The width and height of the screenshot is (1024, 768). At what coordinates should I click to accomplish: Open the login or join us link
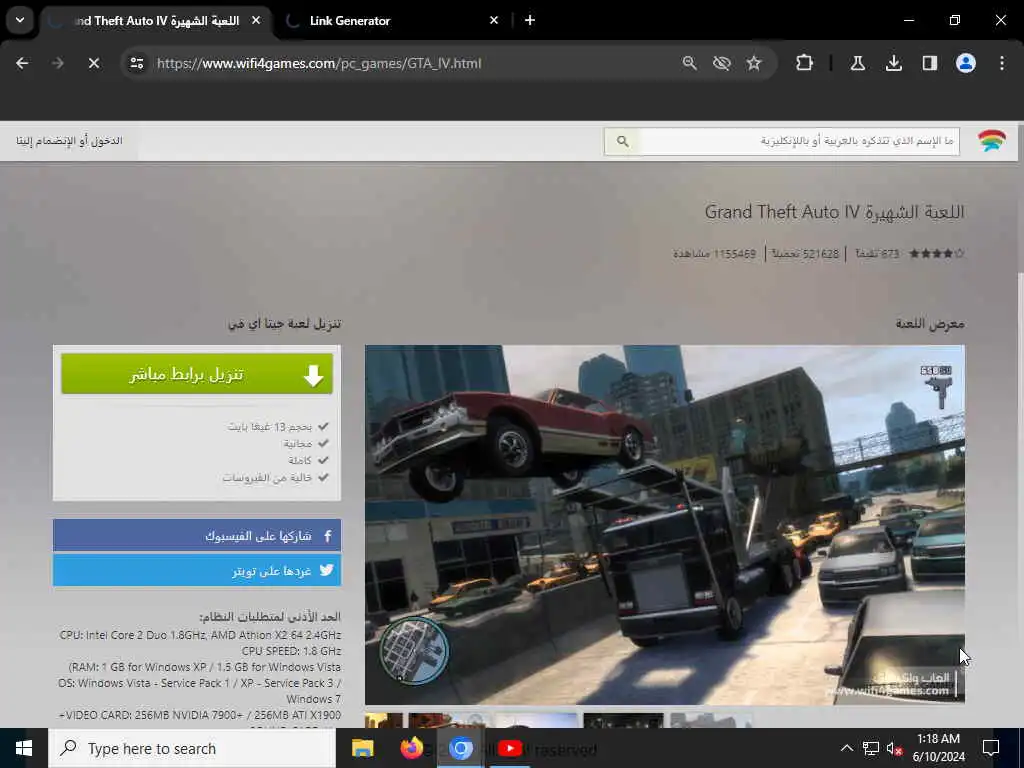(x=69, y=140)
